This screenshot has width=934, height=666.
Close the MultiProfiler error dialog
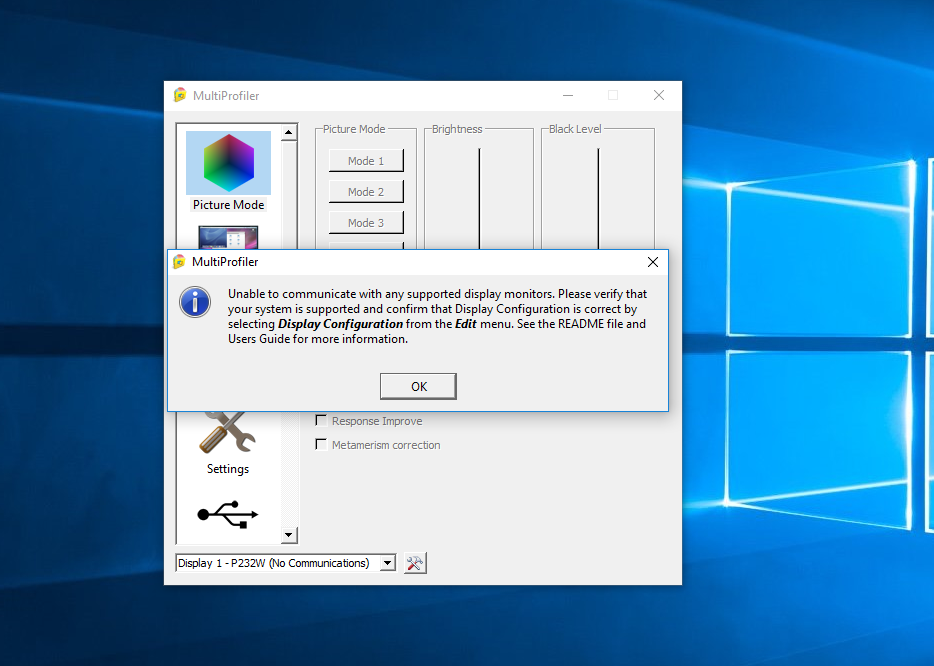click(x=653, y=262)
